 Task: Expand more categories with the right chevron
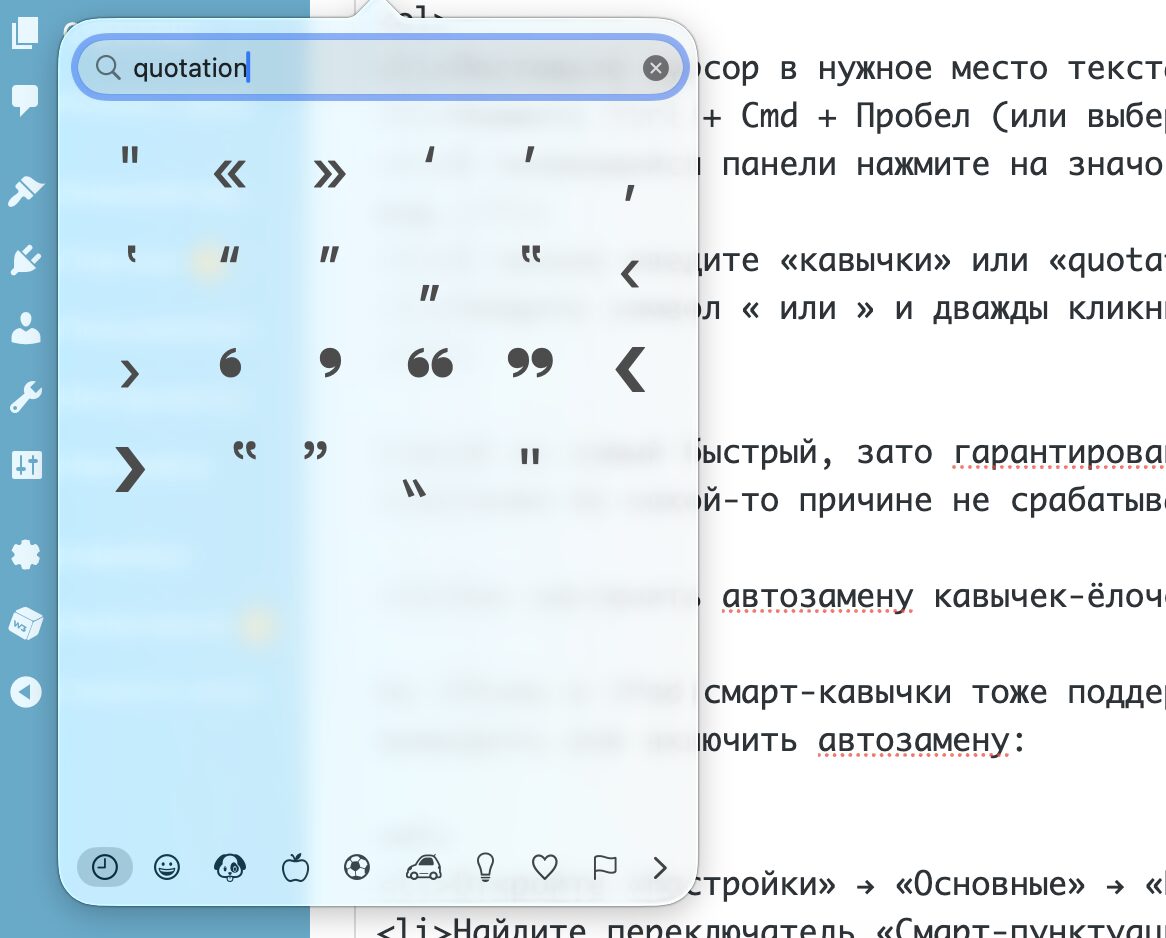click(x=660, y=867)
